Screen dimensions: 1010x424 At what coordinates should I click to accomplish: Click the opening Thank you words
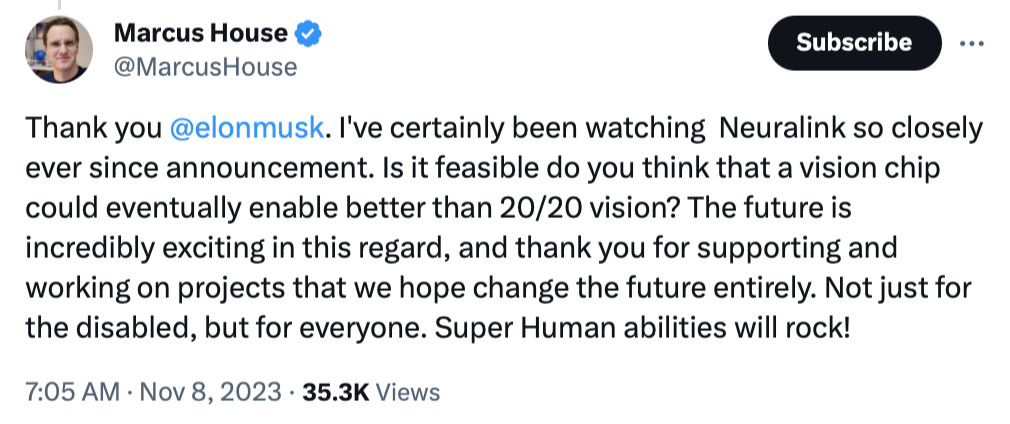94,129
